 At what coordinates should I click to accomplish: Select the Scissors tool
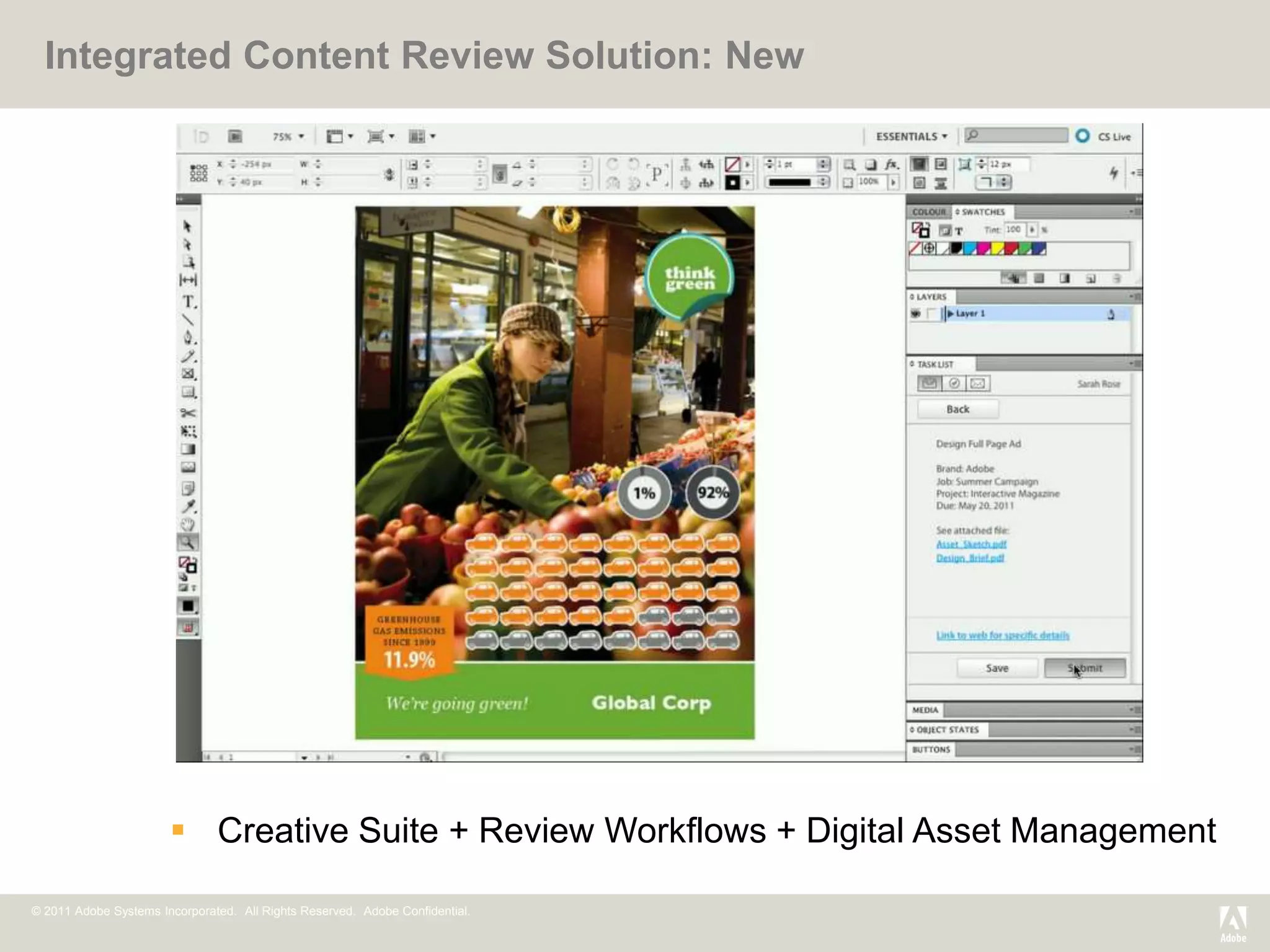(189, 413)
